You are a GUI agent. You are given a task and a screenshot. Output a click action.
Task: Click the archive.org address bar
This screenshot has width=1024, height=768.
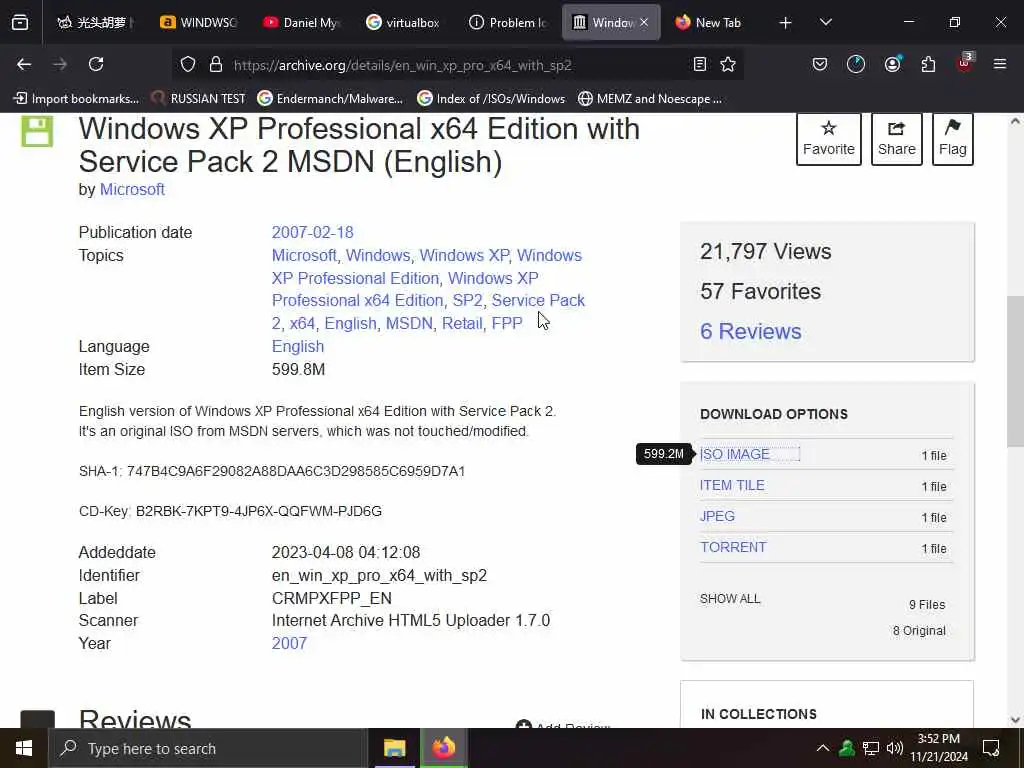tap(457, 65)
